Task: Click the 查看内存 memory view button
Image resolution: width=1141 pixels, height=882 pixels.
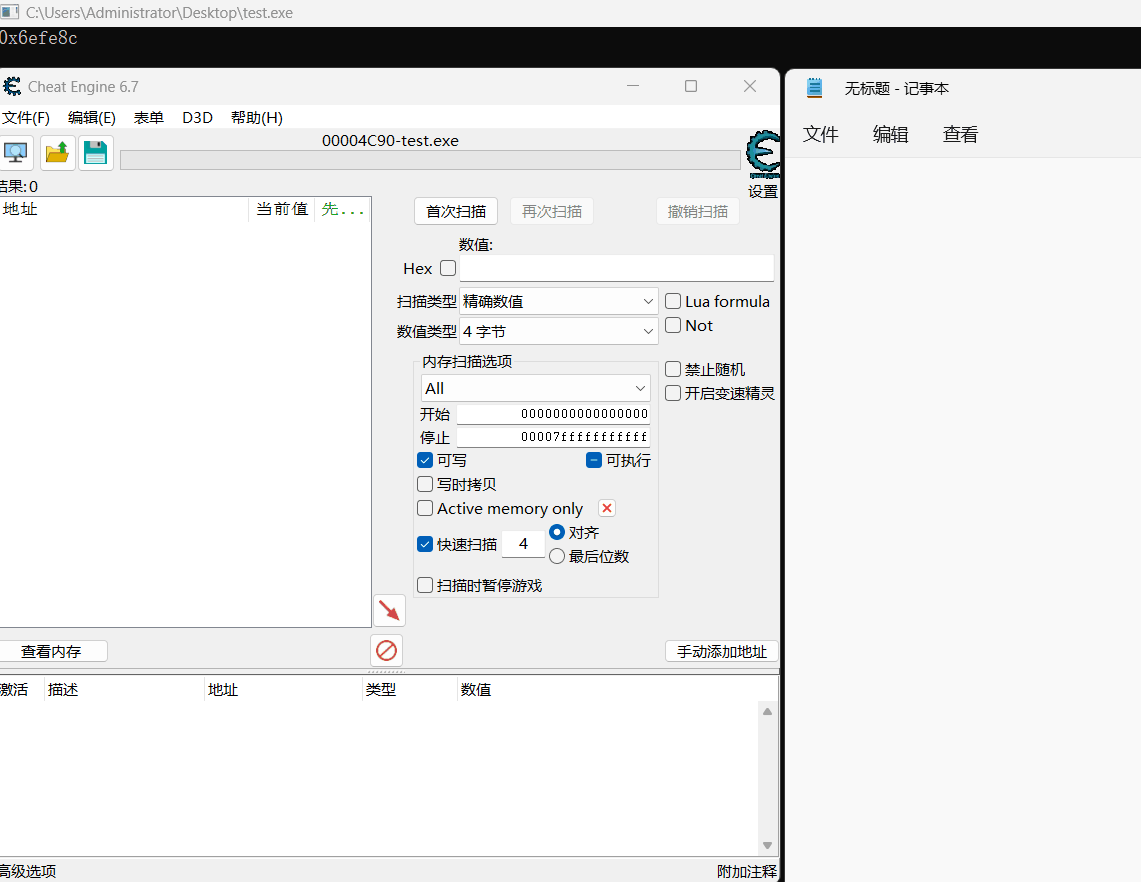Action: (x=52, y=651)
